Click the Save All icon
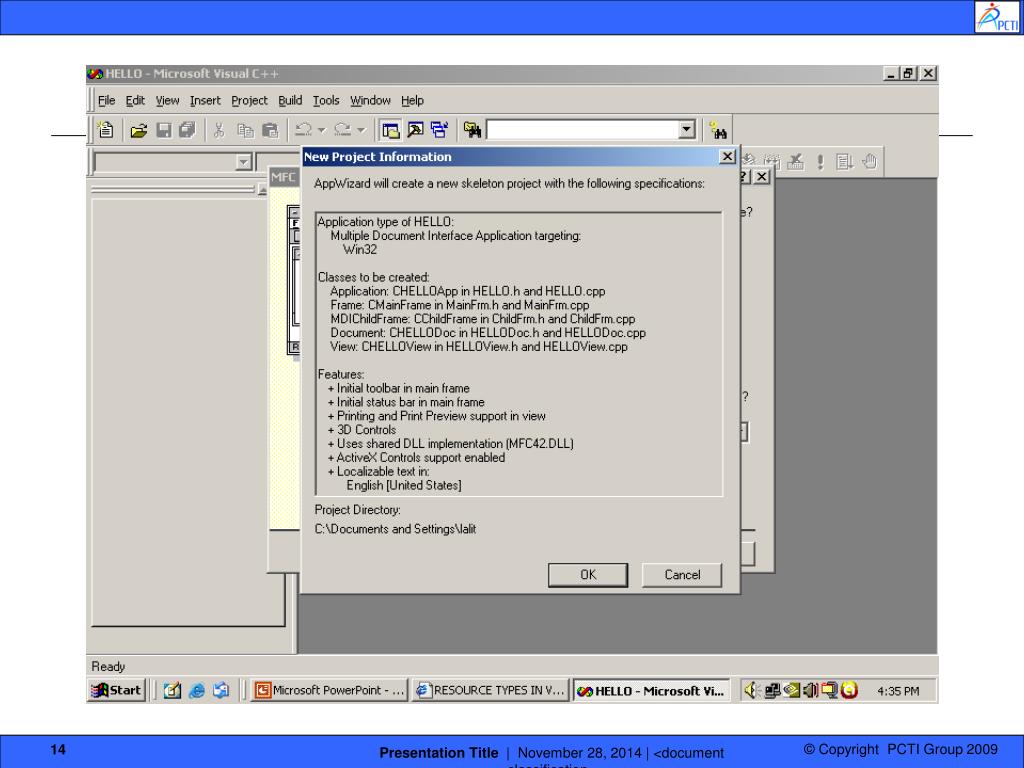 (187, 131)
